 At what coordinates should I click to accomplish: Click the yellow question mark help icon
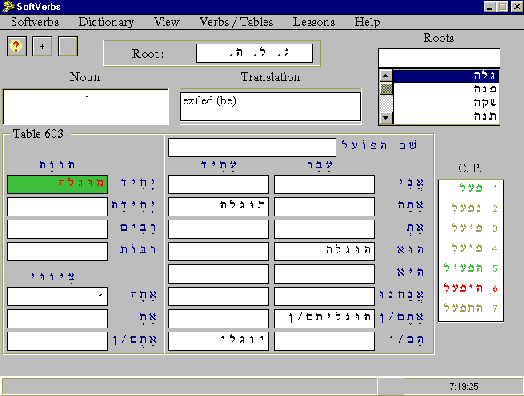click(17, 46)
